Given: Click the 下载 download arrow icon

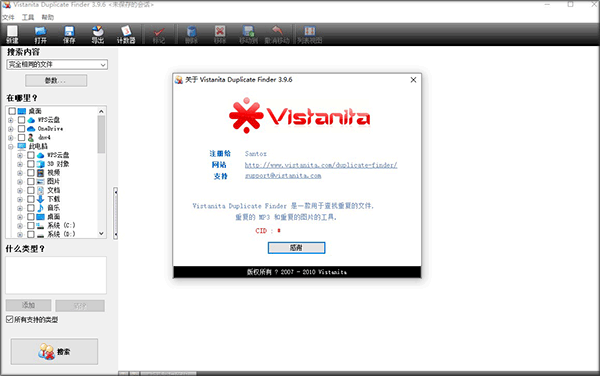Looking at the screenshot, I should point(41,199).
